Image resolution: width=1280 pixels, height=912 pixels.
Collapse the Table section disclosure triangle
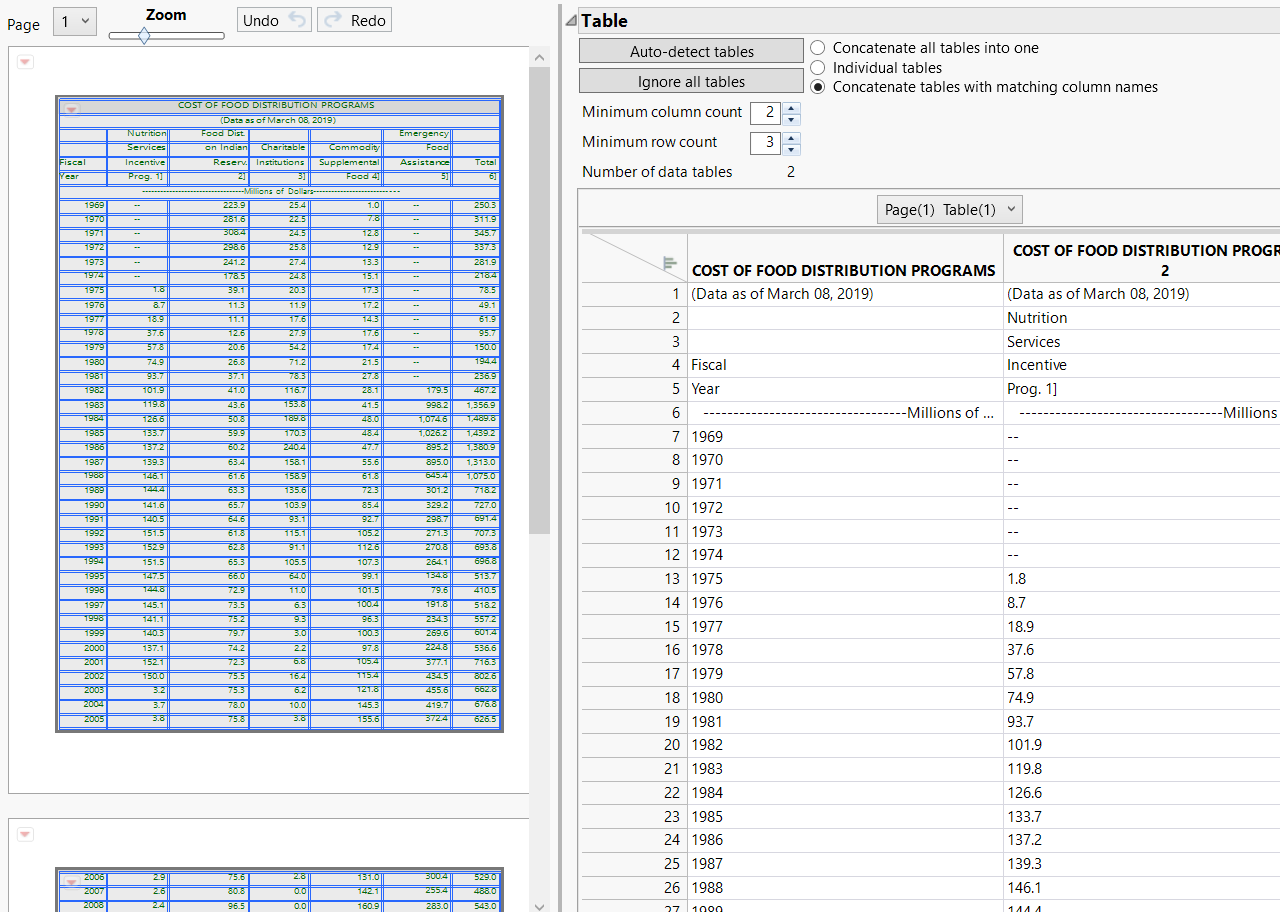click(x=570, y=21)
